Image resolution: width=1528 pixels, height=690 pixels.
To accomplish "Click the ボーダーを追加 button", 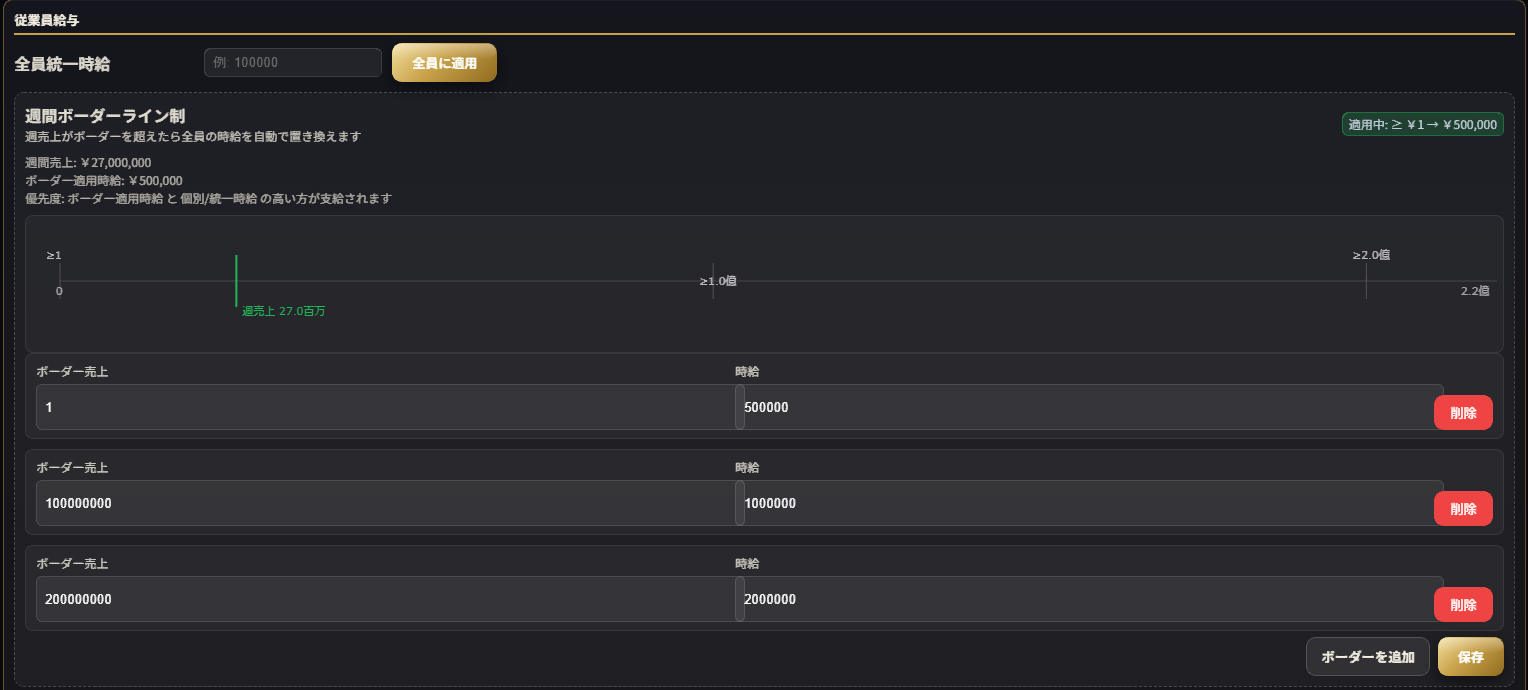I will (x=1367, y=657).
